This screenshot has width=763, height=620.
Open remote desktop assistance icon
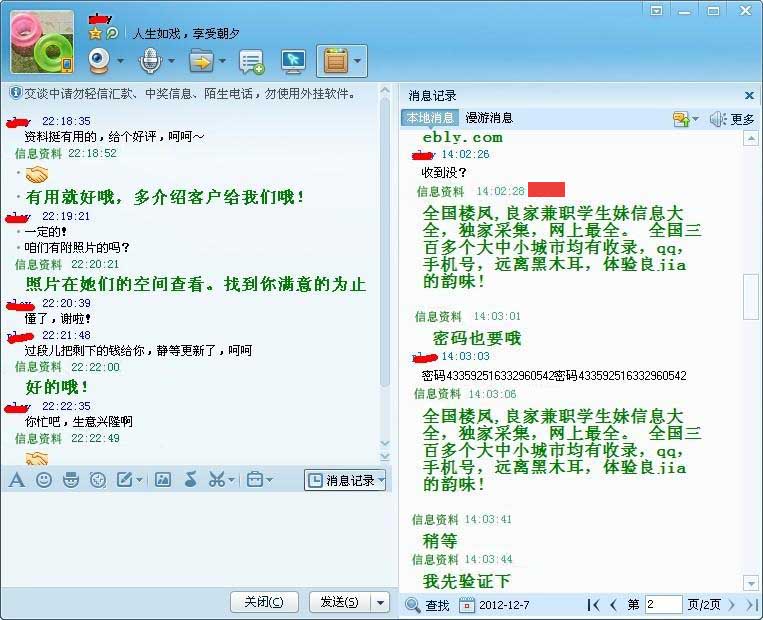click(x=293, y=62)
